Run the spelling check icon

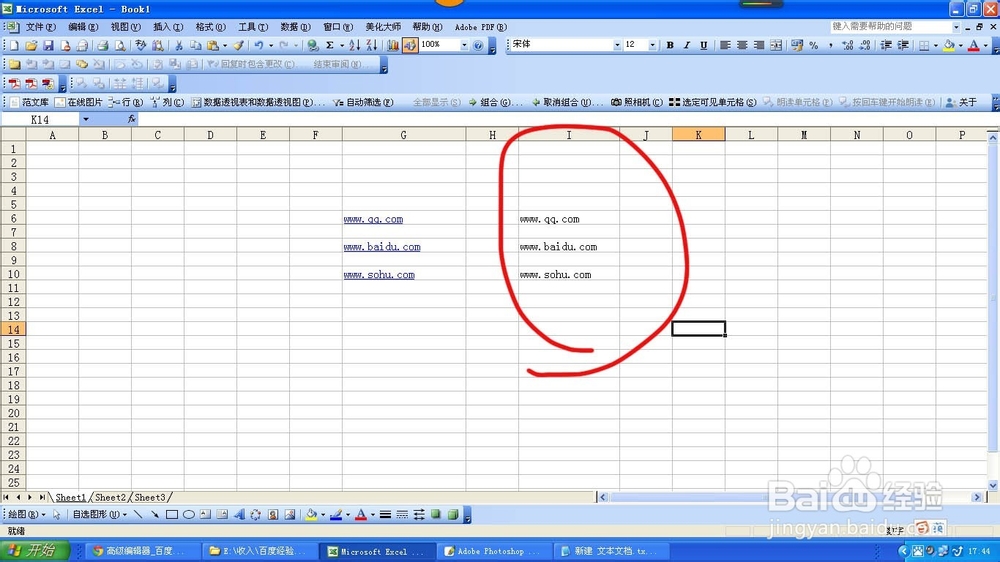point(140,45)
